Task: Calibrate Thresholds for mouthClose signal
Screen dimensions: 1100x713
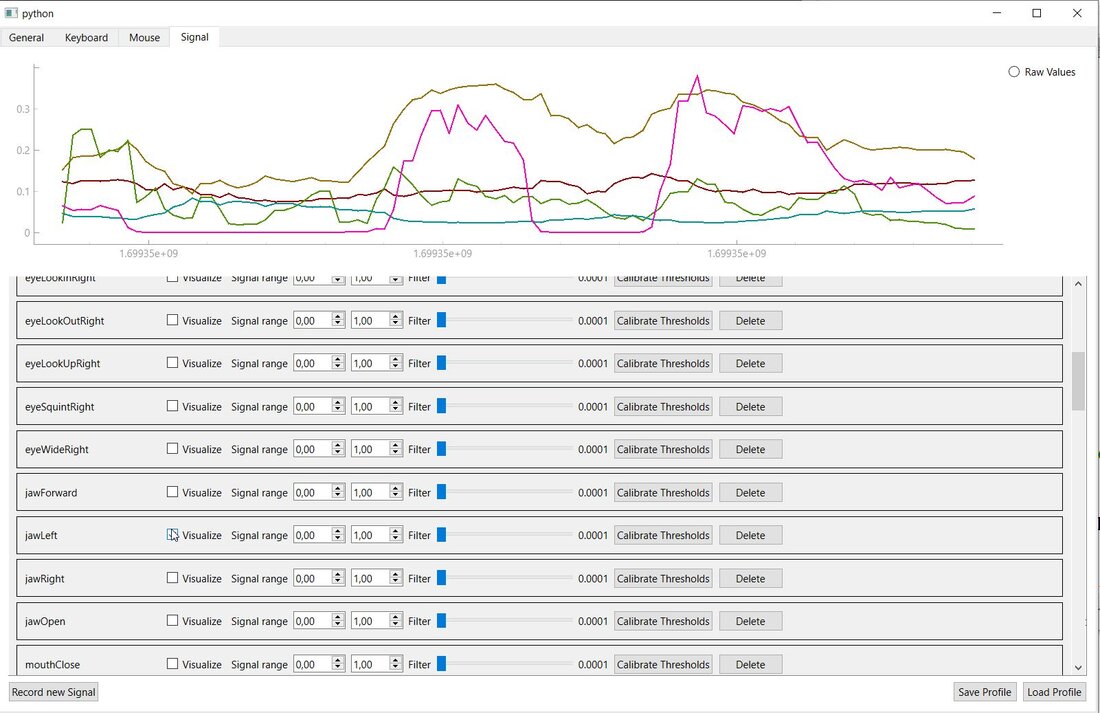Action: (663, 664)
